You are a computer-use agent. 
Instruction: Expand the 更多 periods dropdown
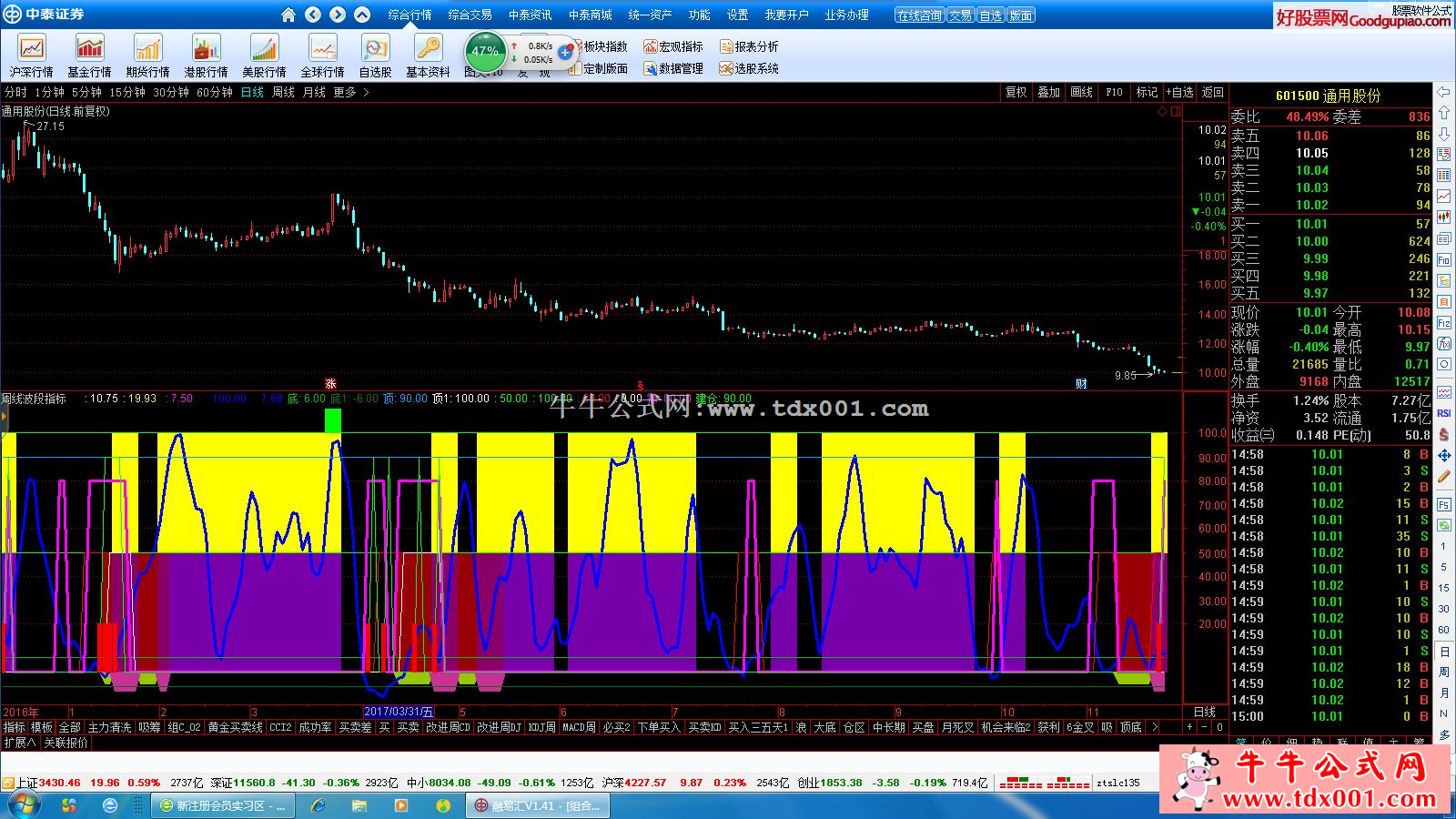pos(351,93)
